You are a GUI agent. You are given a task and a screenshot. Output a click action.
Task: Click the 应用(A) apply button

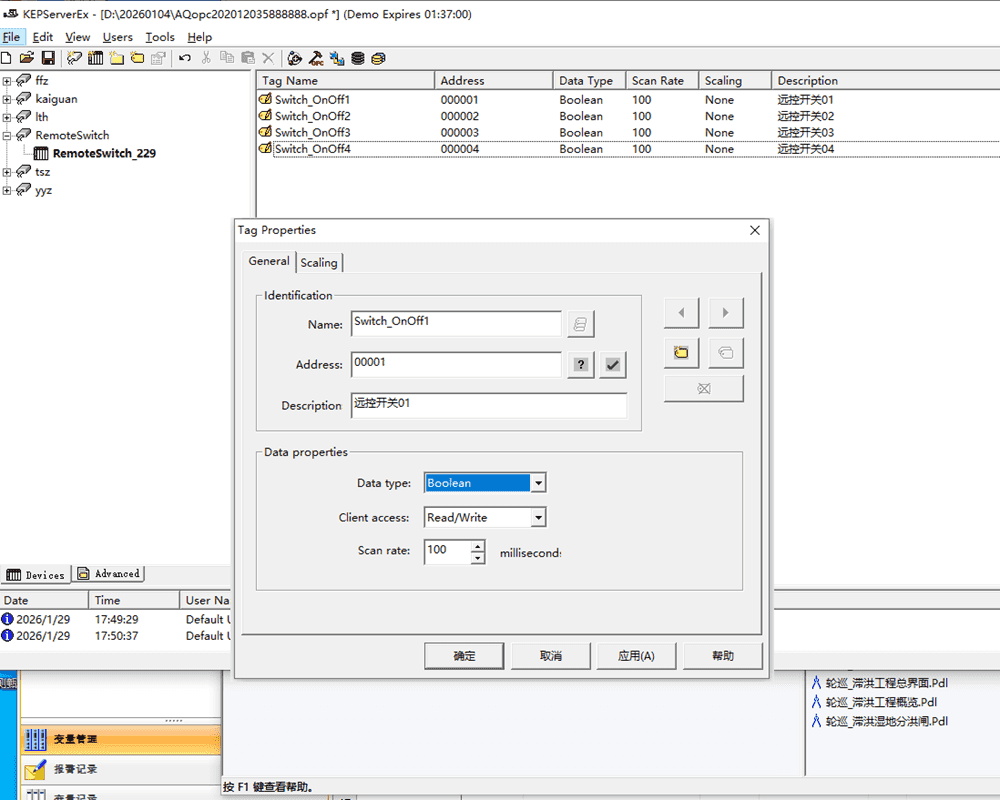(636, 656)
